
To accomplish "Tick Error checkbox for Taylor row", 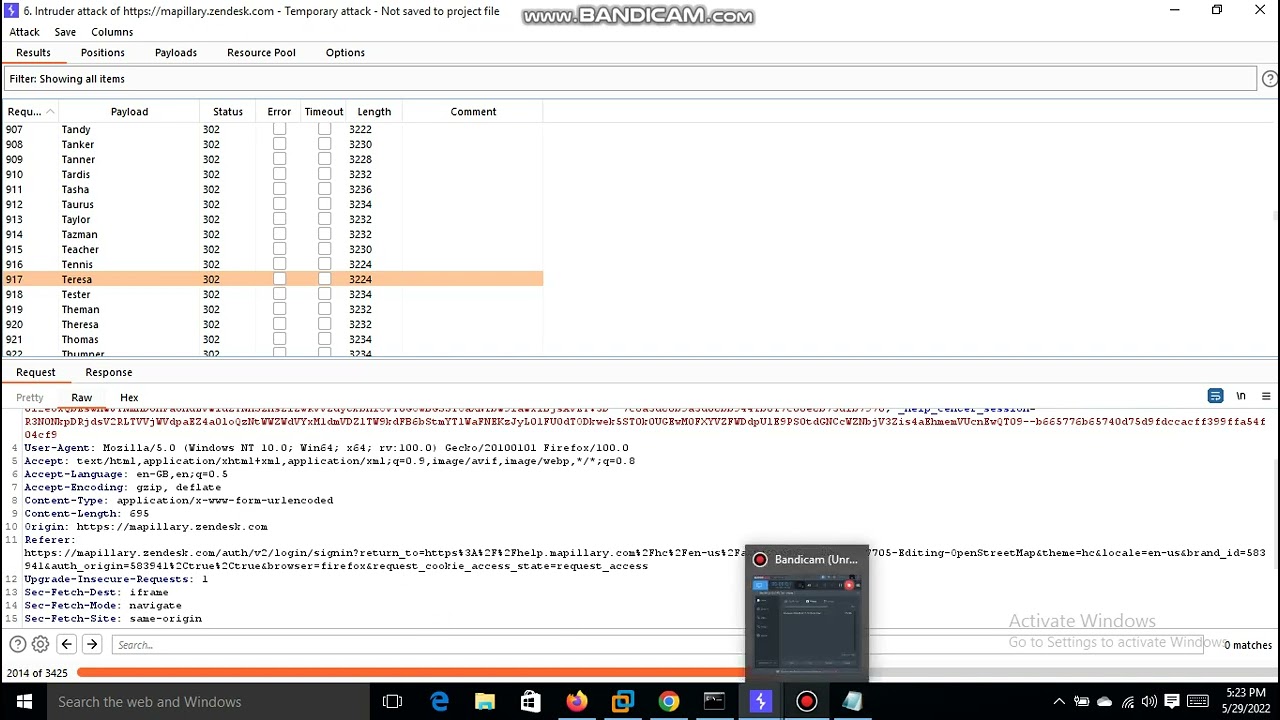I will click(279, 219).
